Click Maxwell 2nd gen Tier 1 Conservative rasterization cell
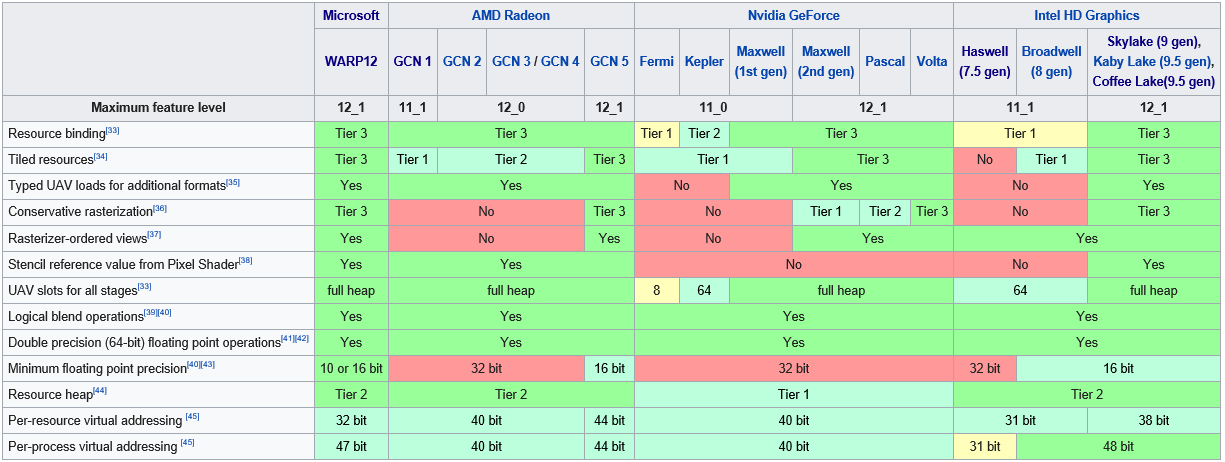1225x462 pixels. 826,212
